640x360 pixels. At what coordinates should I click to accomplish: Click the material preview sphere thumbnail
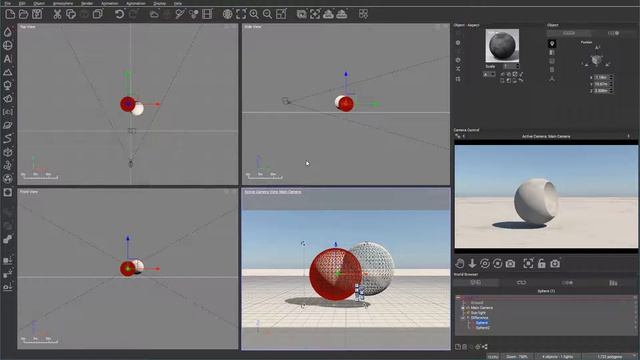(502, 45)
